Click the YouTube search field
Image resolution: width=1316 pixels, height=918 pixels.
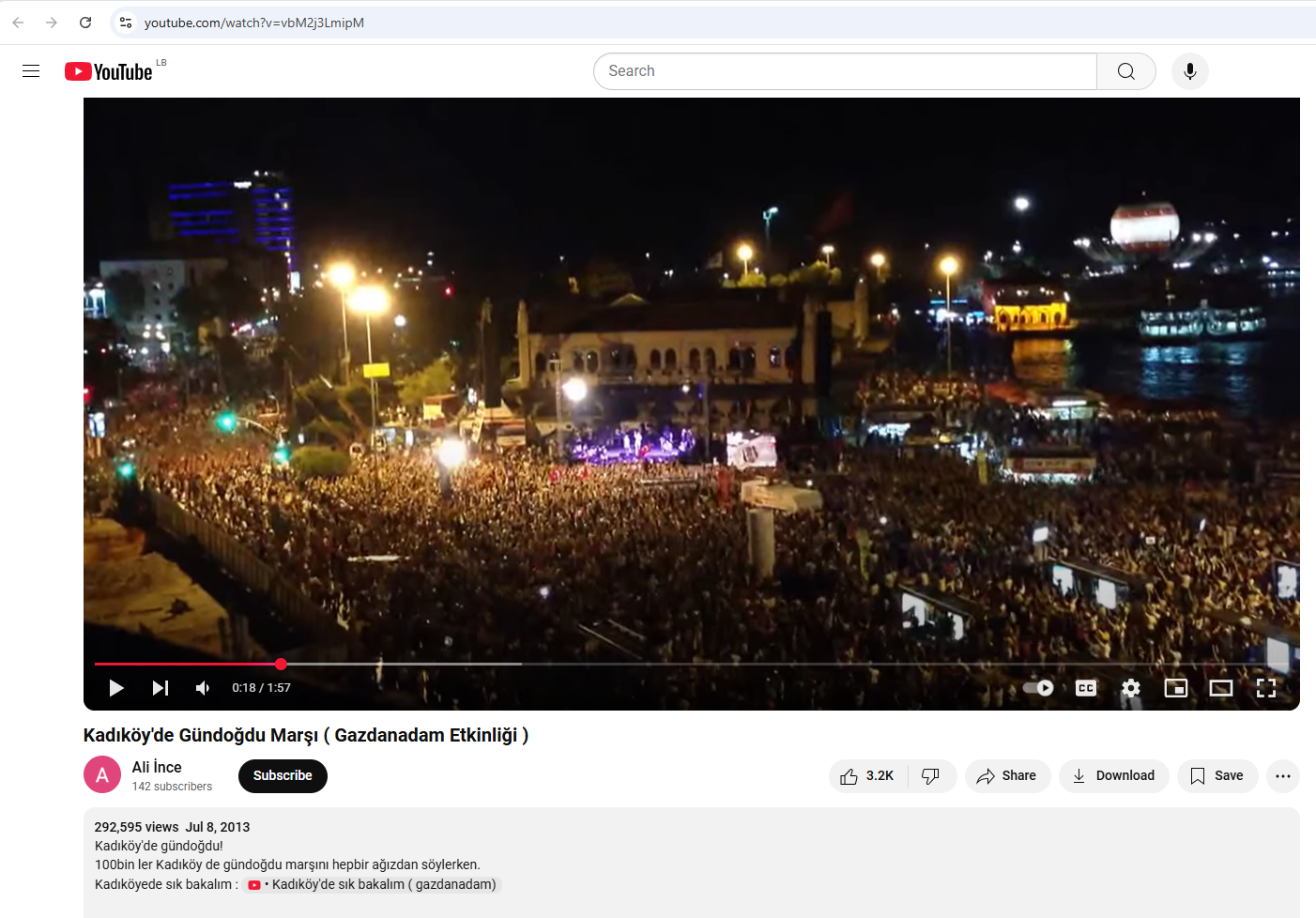[845, 71]
